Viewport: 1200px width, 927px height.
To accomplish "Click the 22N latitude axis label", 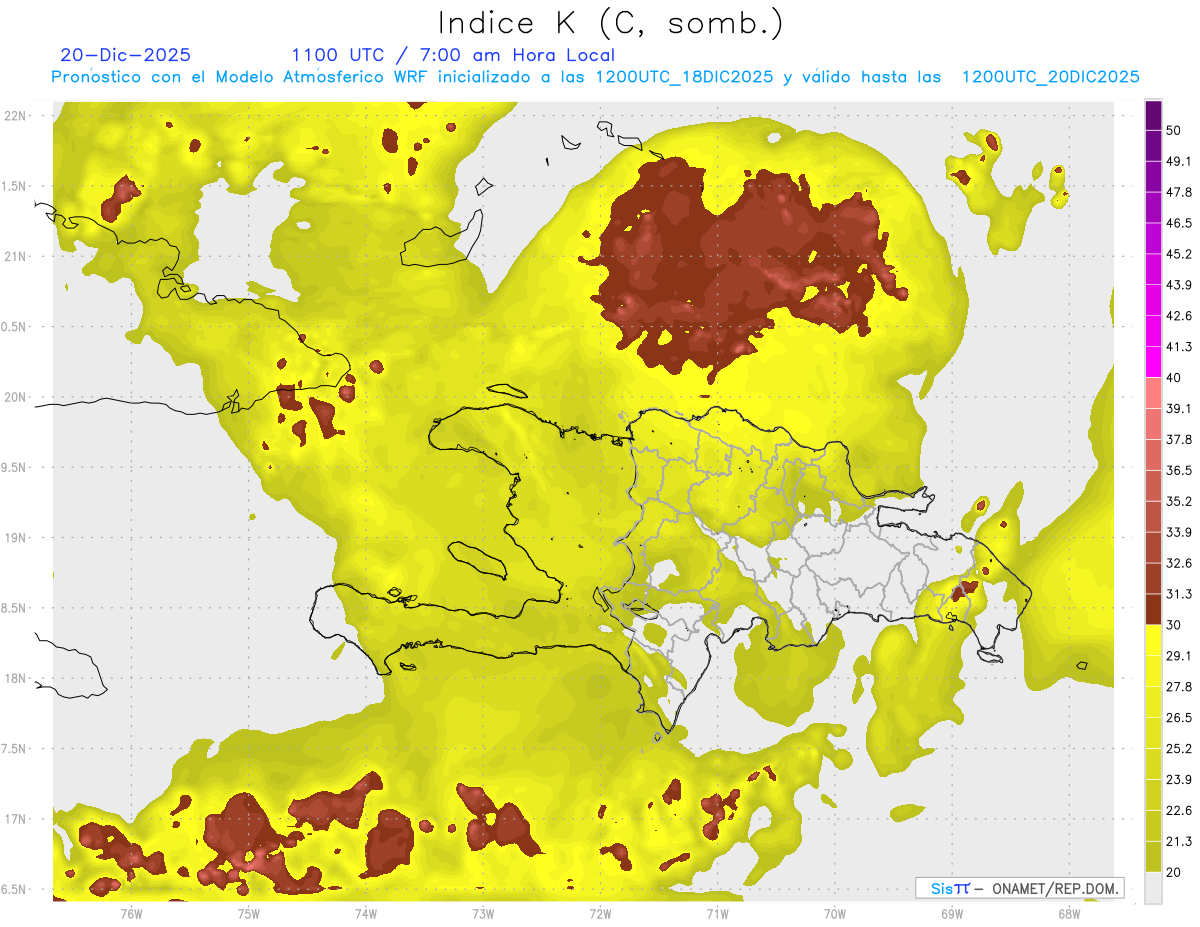I will (16, 115).
